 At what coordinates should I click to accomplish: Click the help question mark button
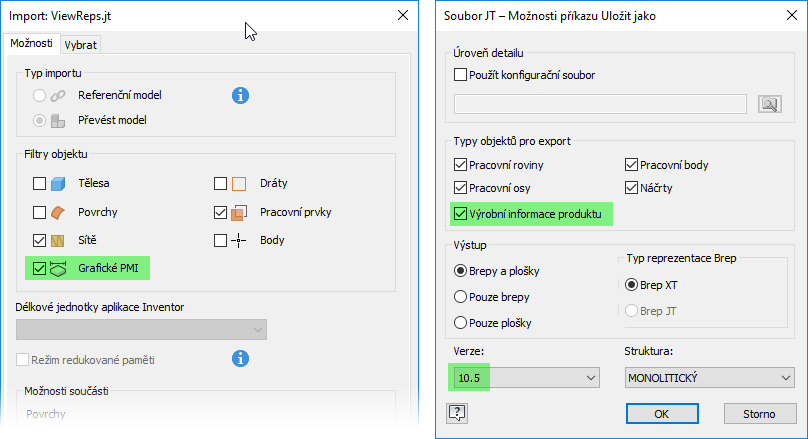[x=458, y=412]
